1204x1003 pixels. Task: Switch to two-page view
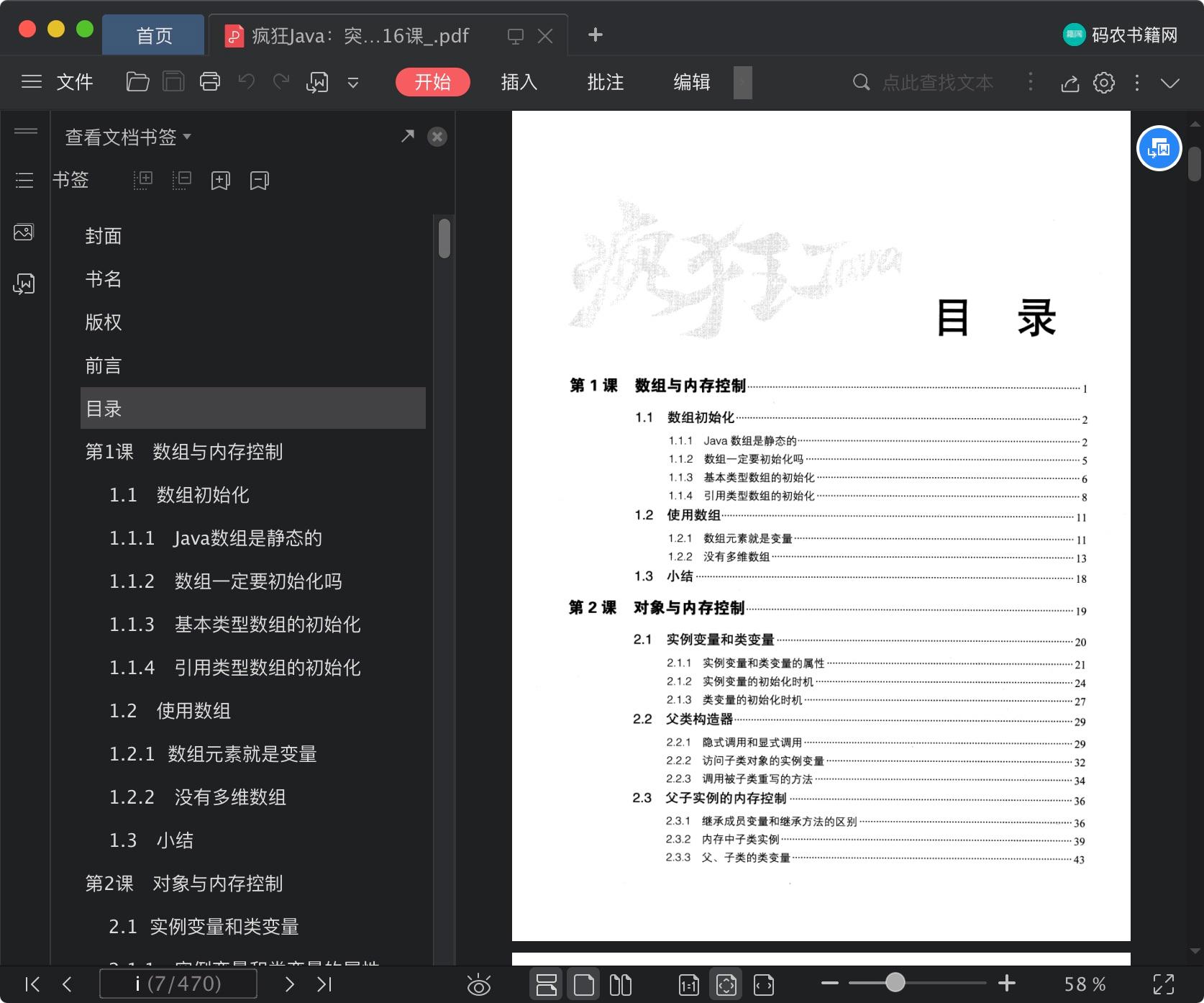621,984
